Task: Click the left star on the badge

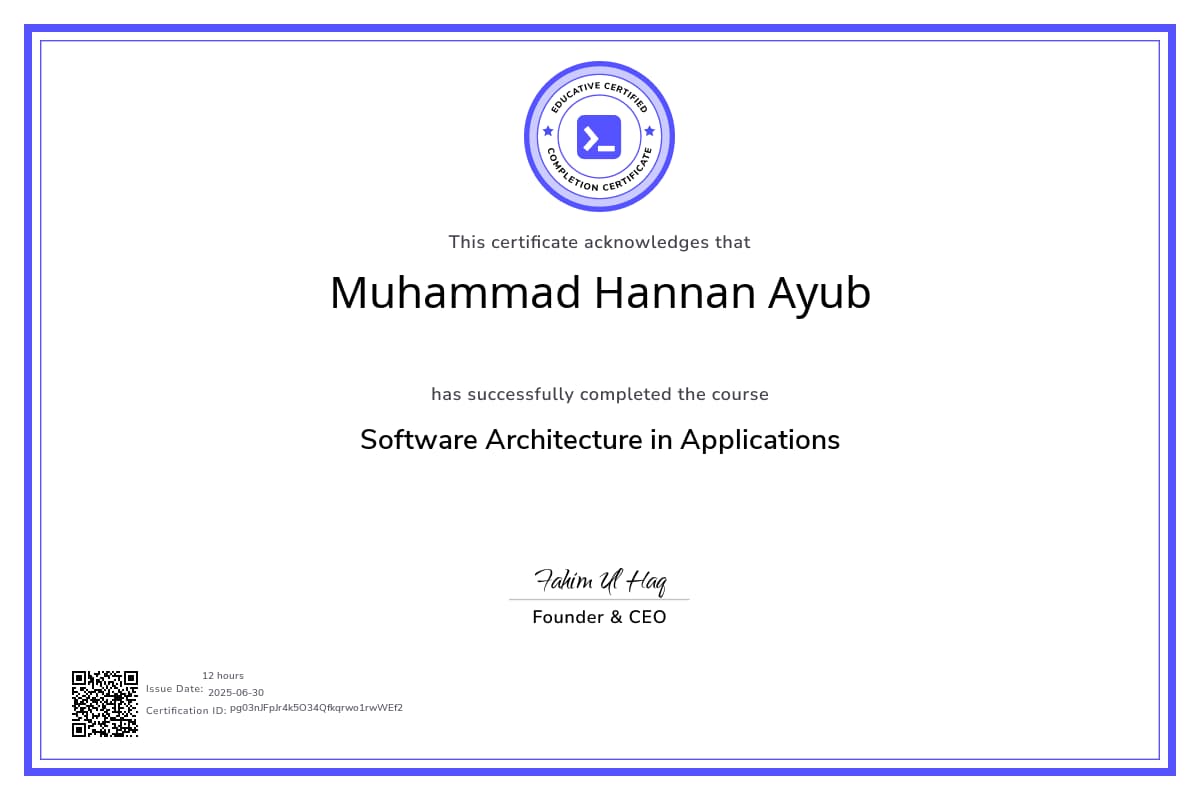Action: pyautogui.click(x=547, y=131)
